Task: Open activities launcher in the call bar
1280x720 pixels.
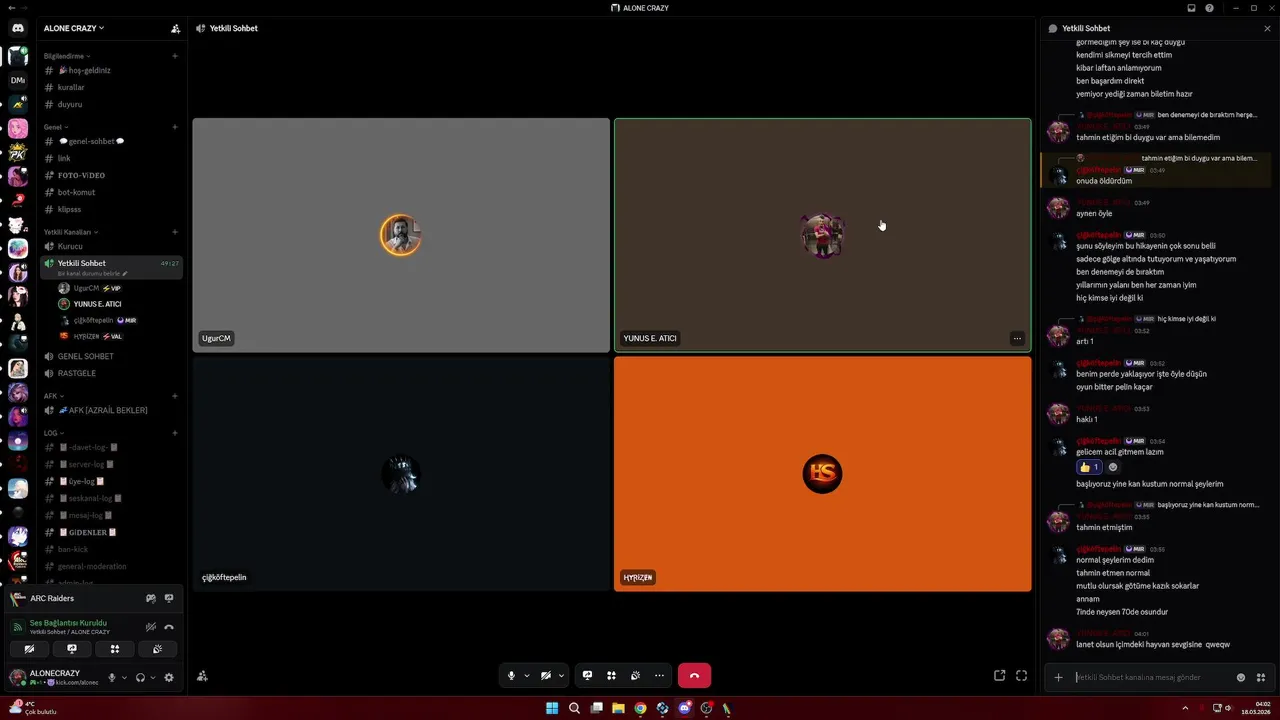Action: pyautogui.click(x=611, y=676)
